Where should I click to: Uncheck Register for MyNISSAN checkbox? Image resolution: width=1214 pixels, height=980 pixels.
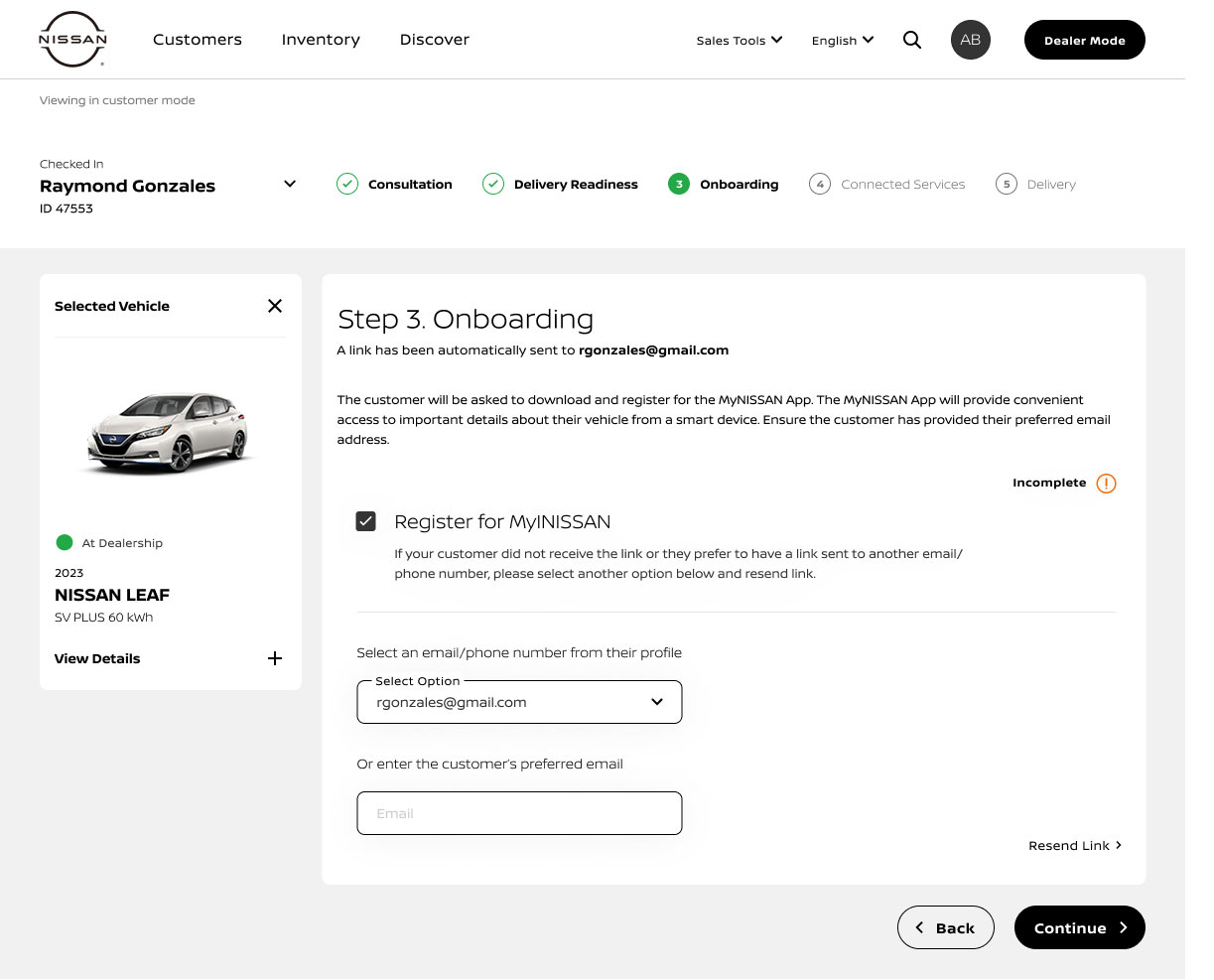[x=366, y=521]
